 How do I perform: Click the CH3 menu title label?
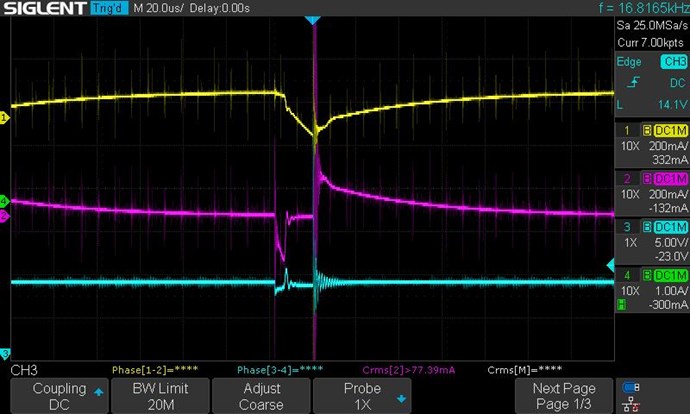[x=24, y=370]
